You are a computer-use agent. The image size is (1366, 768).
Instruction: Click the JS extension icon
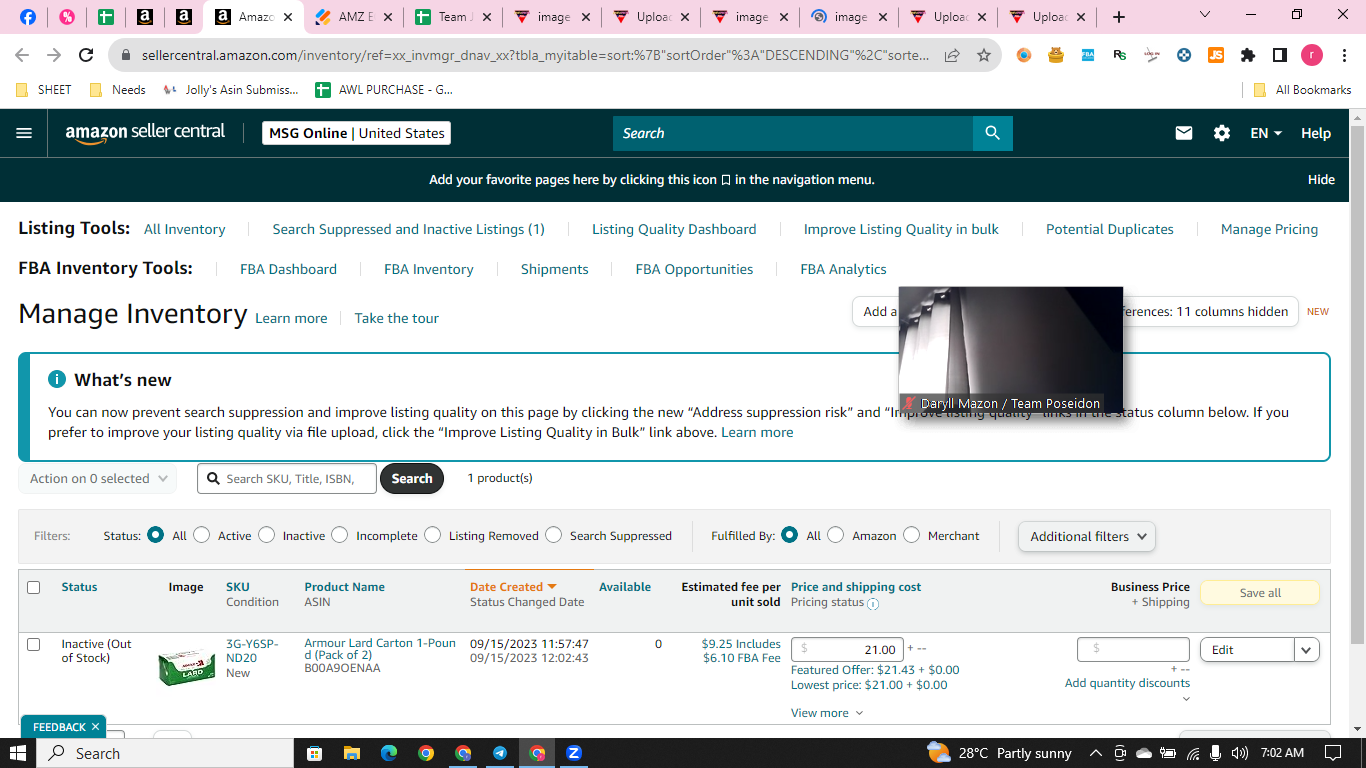coord(1216,55)
